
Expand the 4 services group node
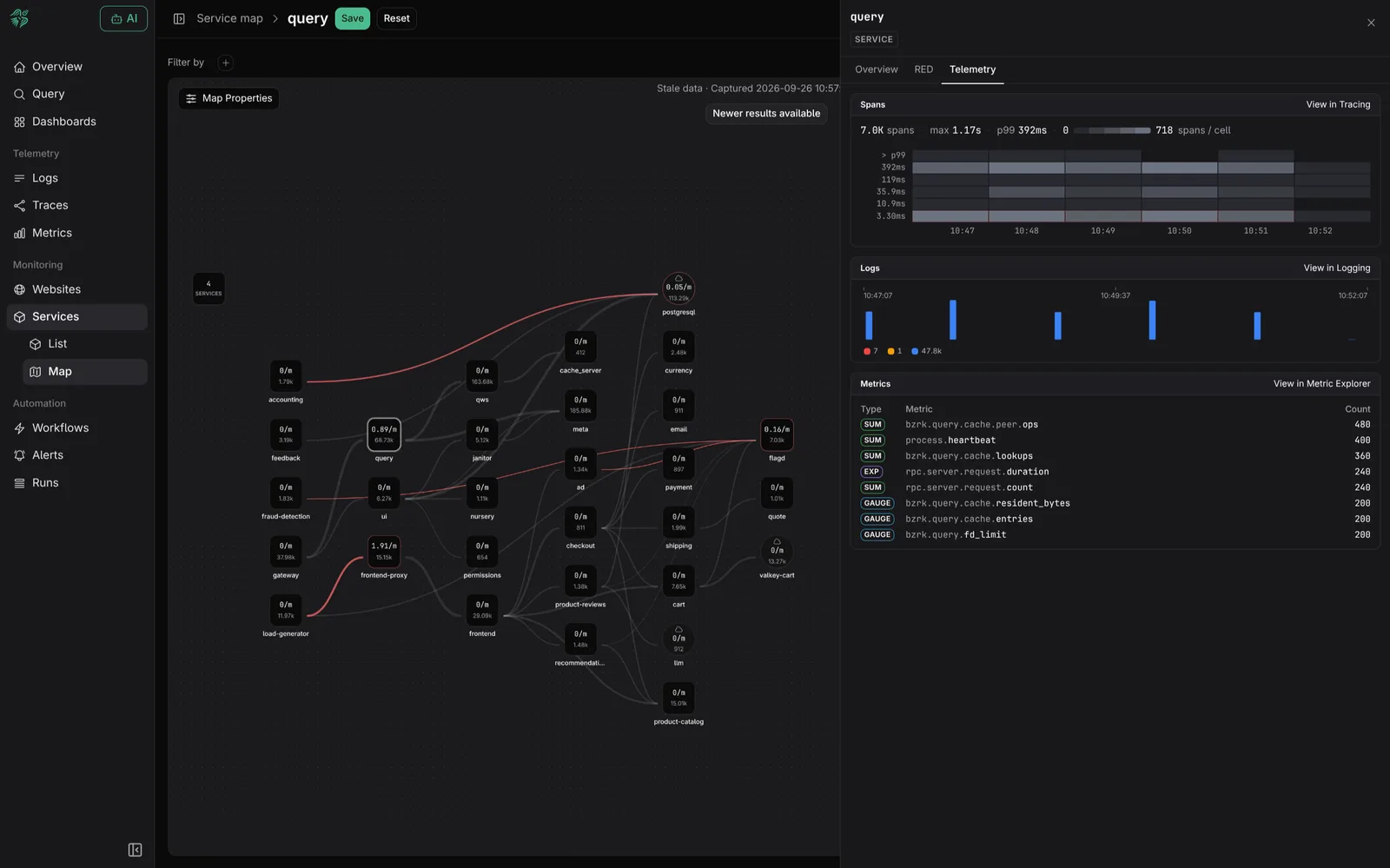click(208, 288)
